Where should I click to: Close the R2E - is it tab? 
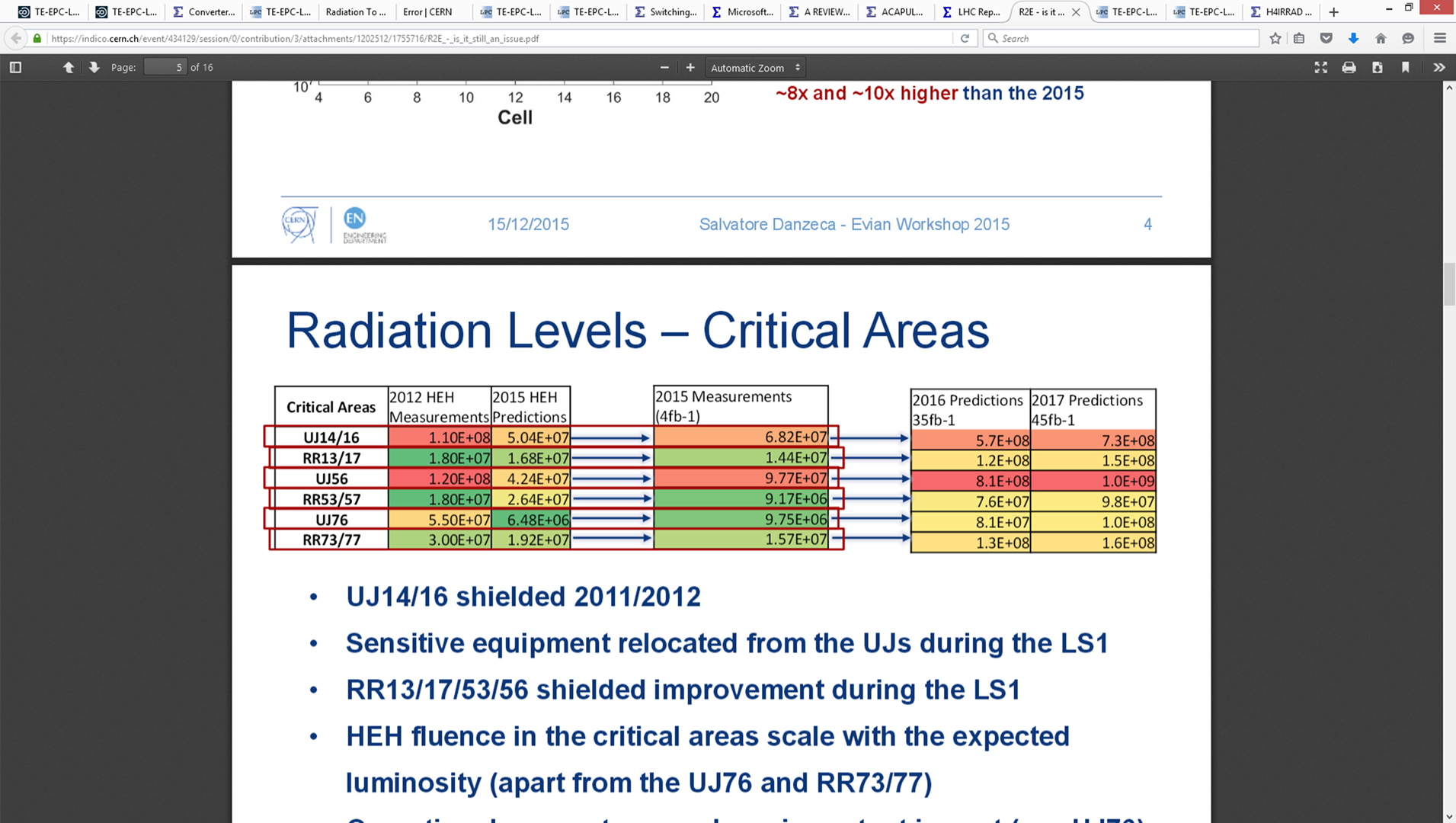1076,12
